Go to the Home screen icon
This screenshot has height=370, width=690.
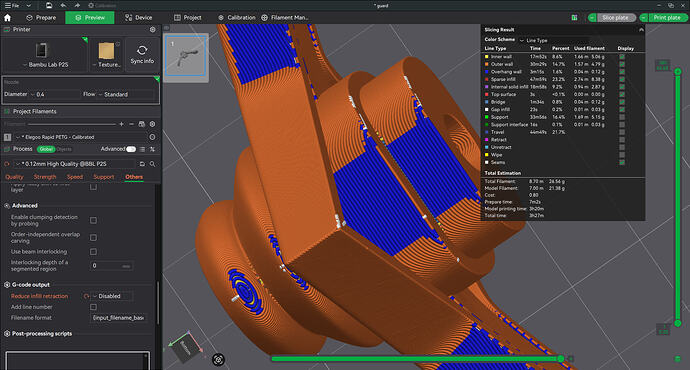tap(7, 18)
